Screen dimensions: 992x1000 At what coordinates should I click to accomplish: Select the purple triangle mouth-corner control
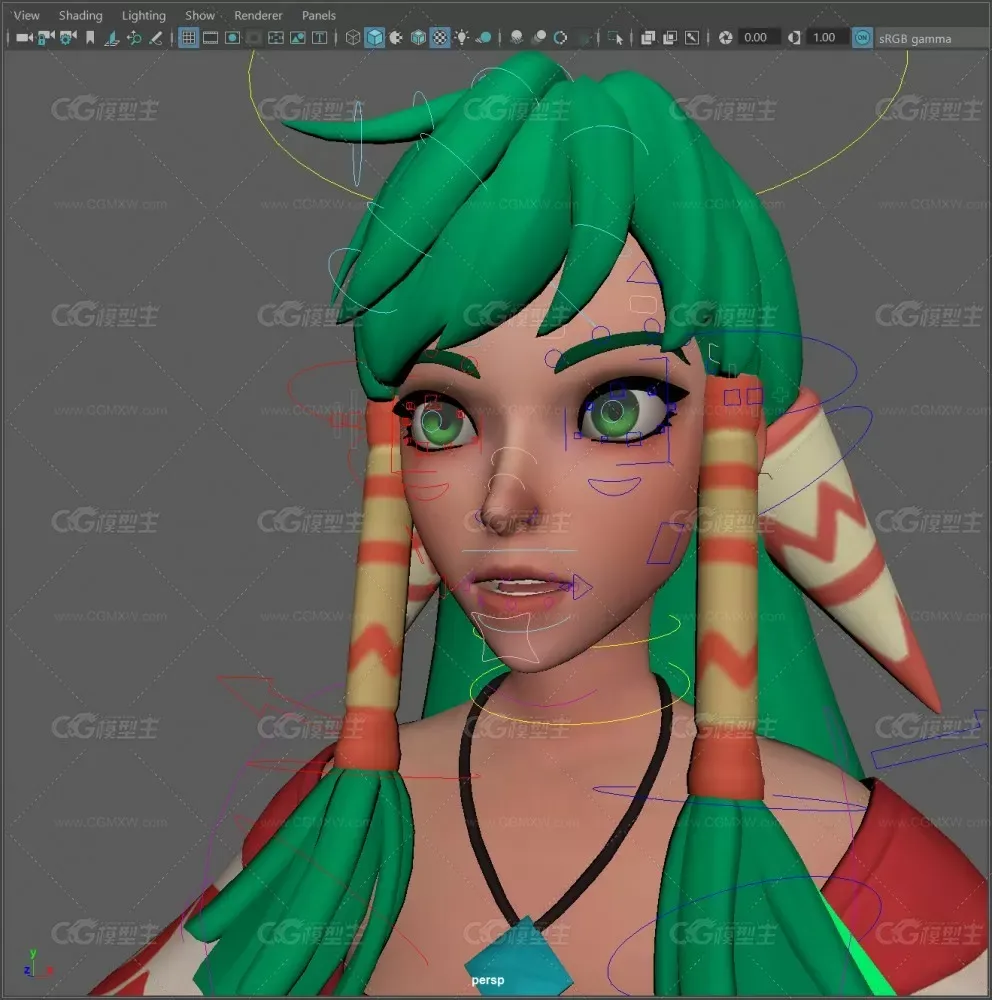click(x=581, y=587)
